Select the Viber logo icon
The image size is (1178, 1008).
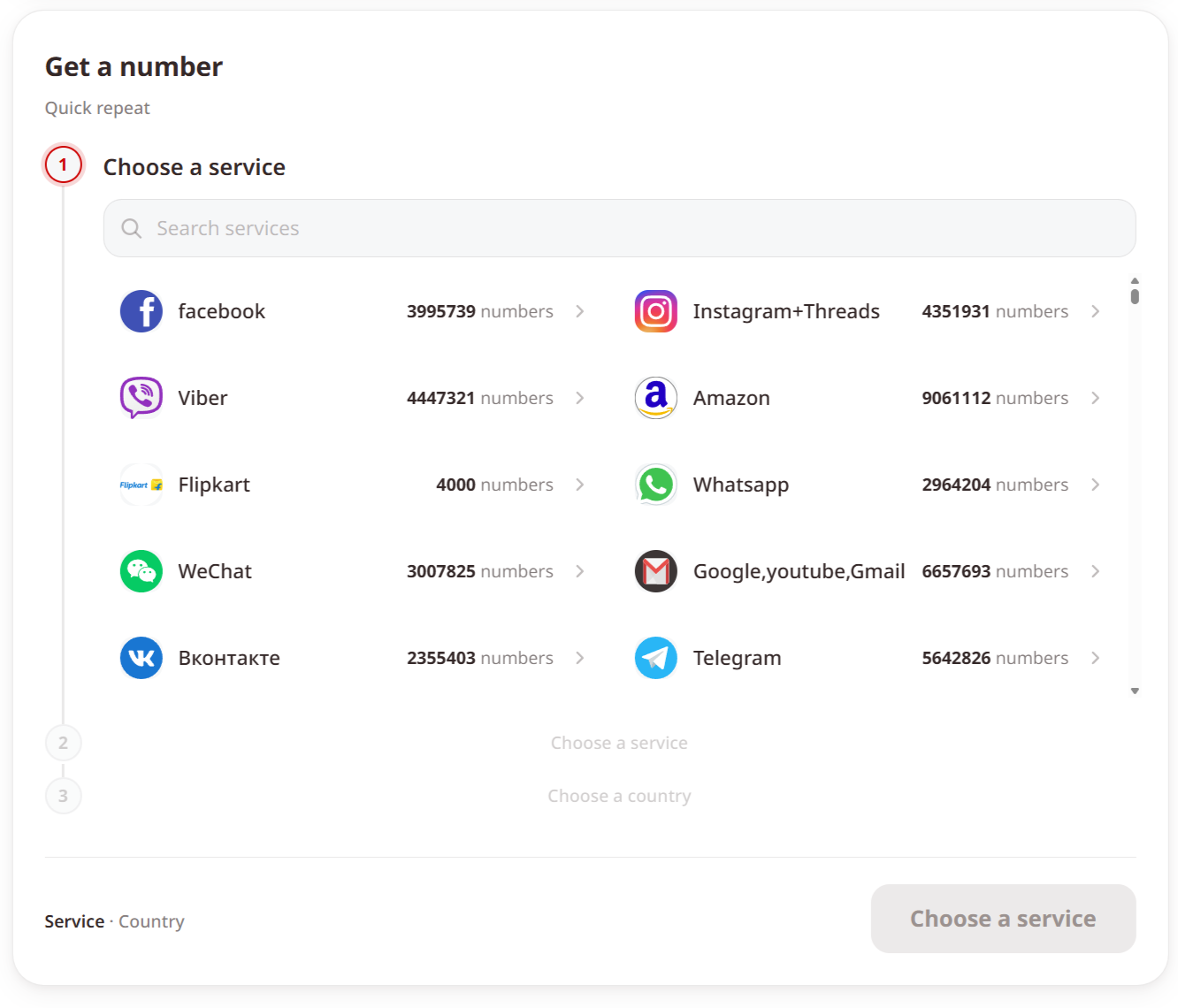(x=142, y=398)
